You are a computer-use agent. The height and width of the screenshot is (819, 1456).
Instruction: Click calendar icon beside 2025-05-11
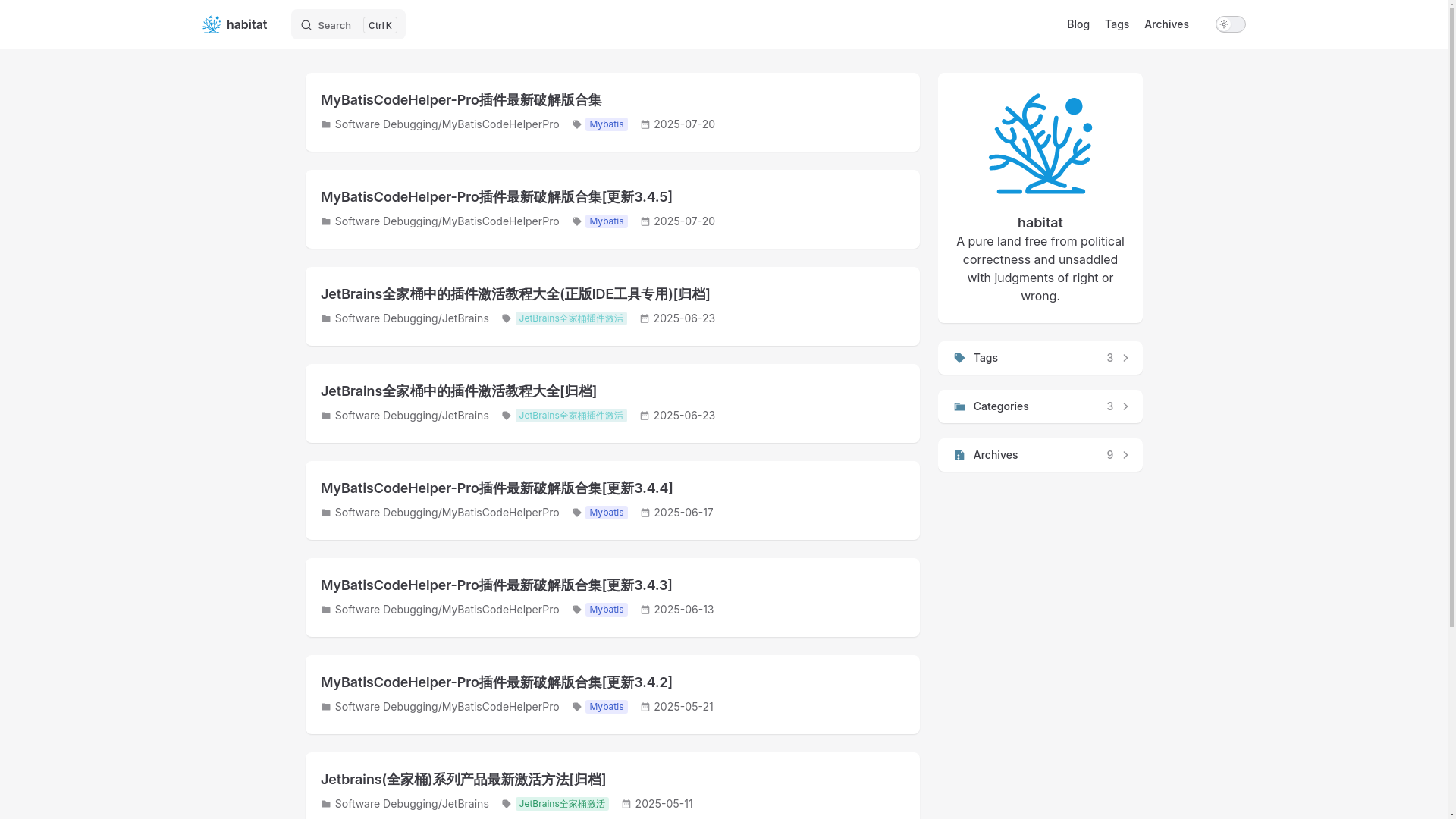tap(626, 804)
